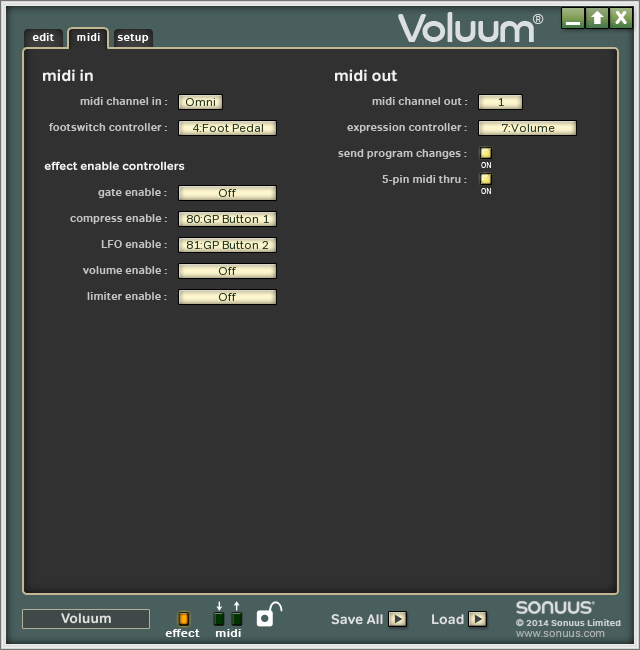This screenshot has height=650, width=640.
Task: Toggle 5-pin midi thru switch
Action: [x=486, y=179]
